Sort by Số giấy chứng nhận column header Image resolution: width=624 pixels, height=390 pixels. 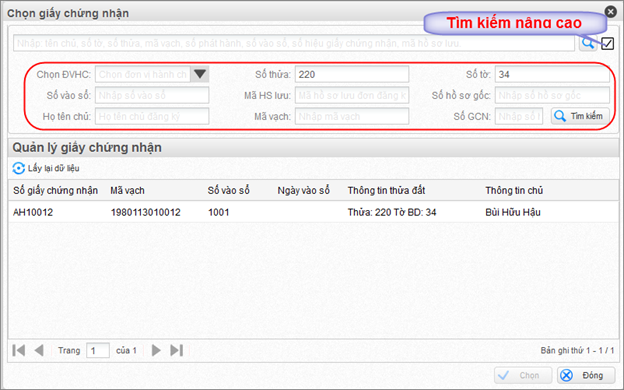coord(55,190)
